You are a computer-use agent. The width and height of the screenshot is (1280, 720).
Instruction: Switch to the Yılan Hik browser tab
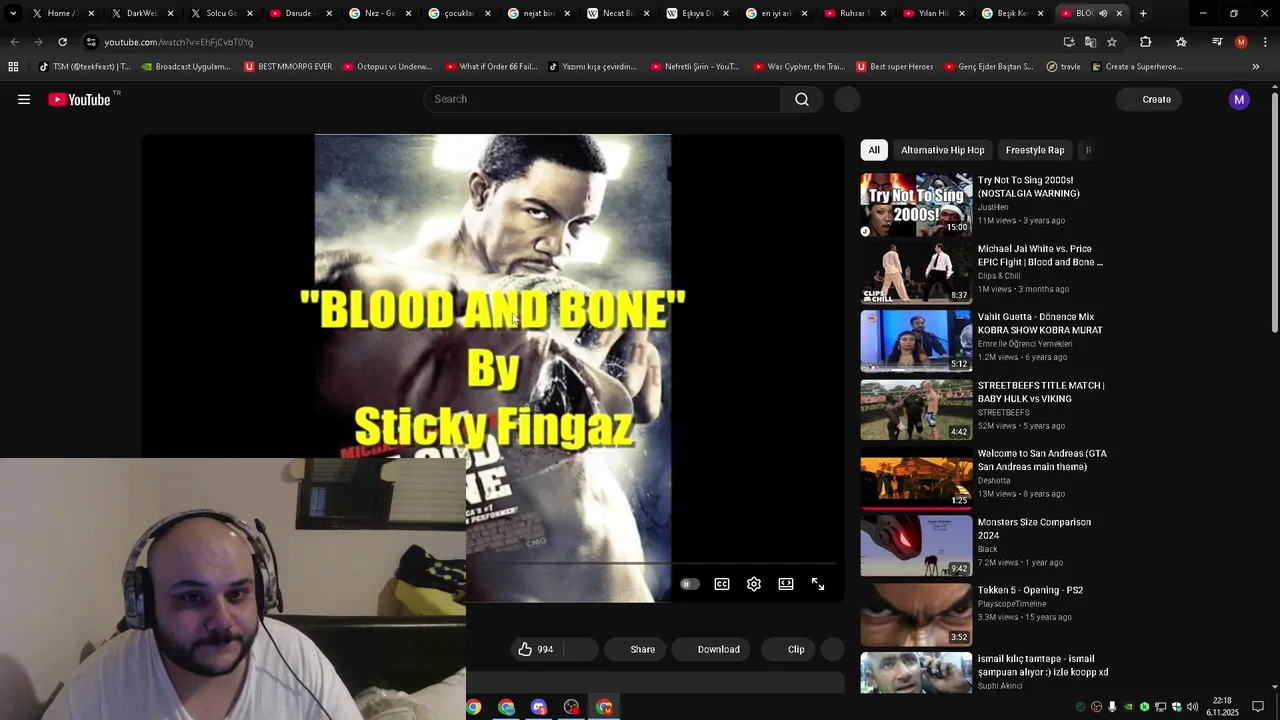935,13
